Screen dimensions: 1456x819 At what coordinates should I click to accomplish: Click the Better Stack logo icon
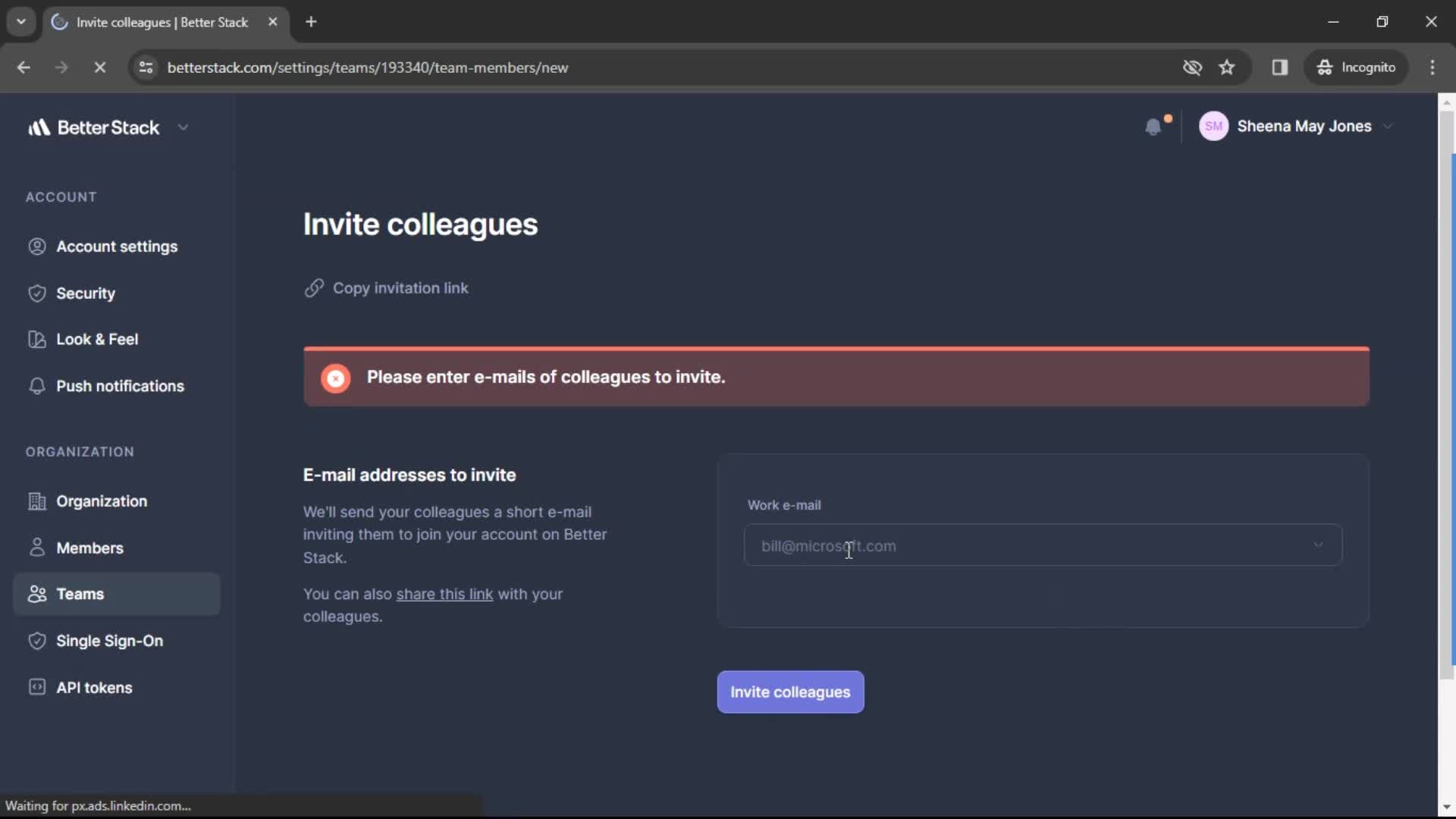[x=39, y=127]
